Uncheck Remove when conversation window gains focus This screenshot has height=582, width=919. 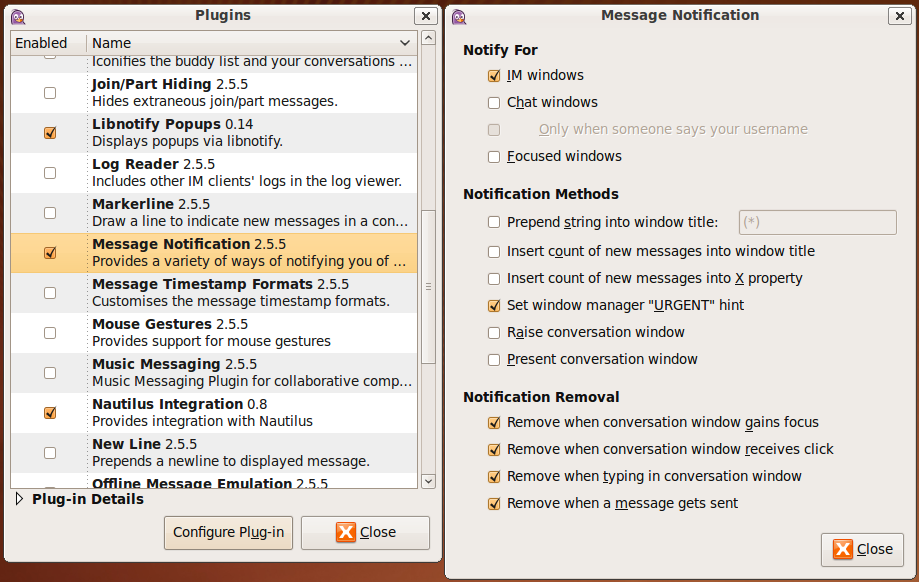point(494,423)
